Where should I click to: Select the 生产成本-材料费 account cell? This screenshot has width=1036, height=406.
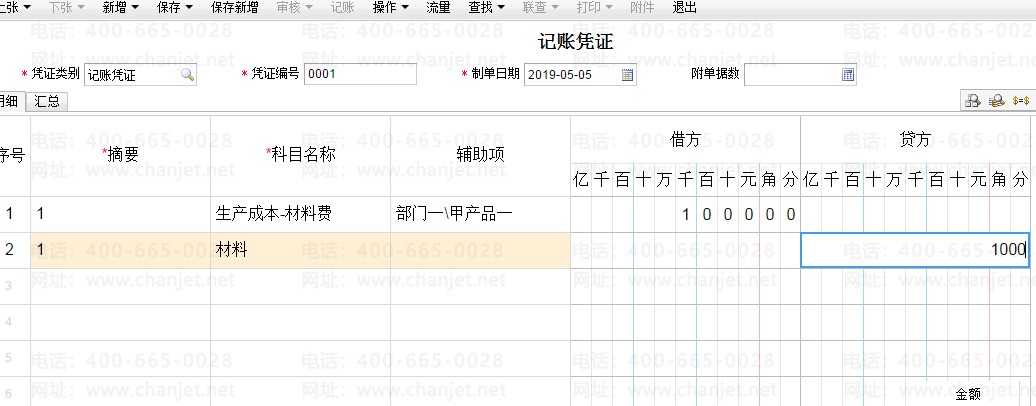coord(300,213)
